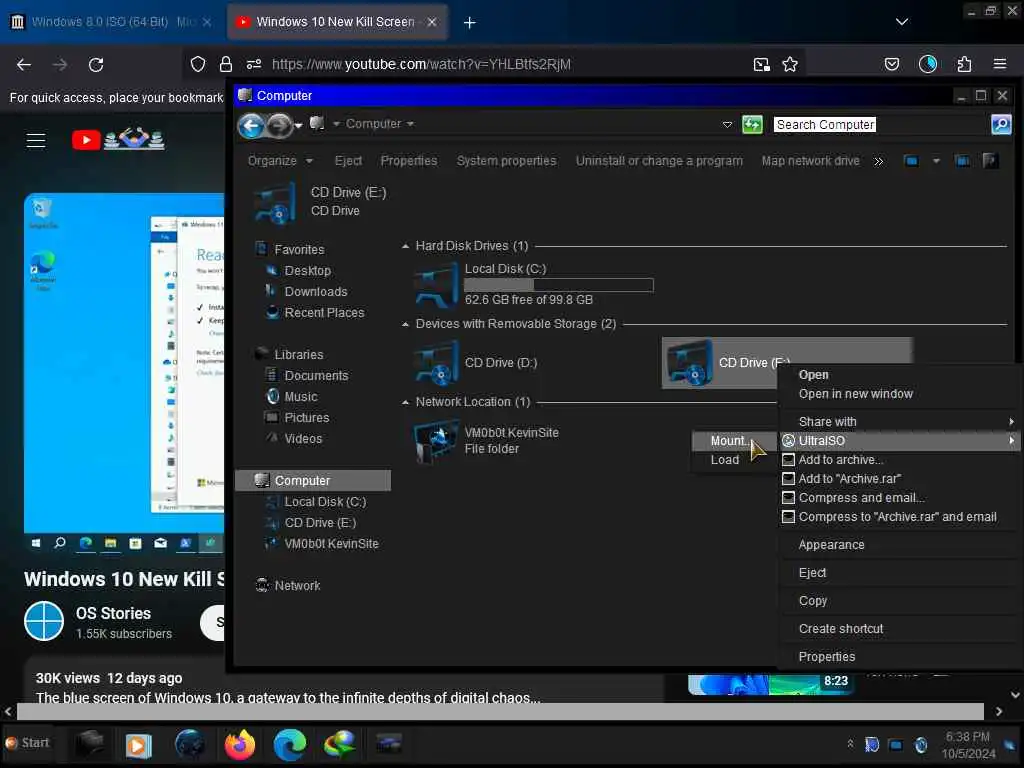The height and width of the screenshot is (768, 1024).
Task: Select the Local Disk (C:) drive icon
Action: pyautogui.click(x=436, y=284)
